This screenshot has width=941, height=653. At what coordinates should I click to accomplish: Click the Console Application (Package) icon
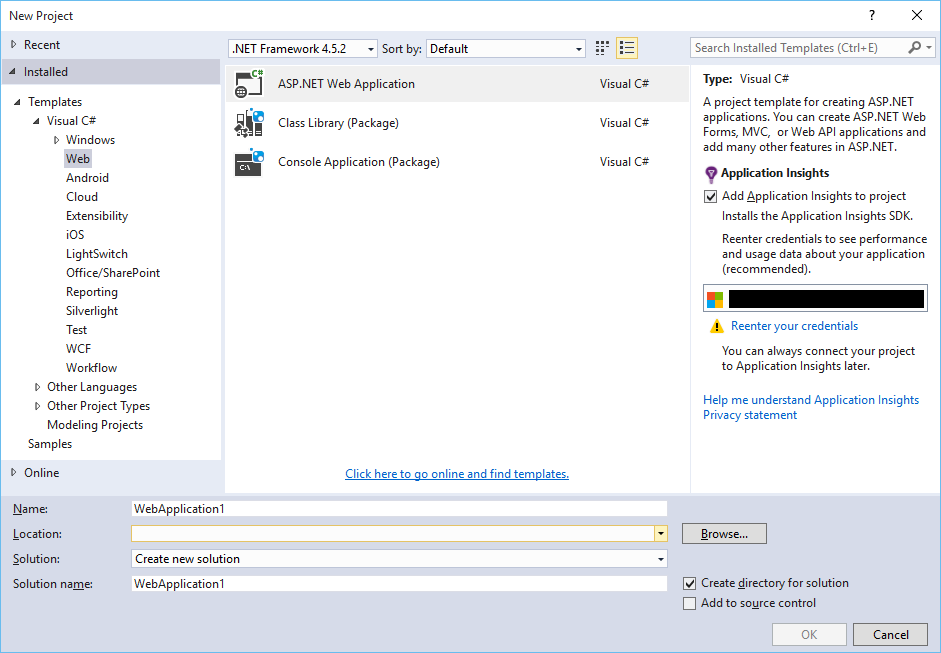(249, 162)
